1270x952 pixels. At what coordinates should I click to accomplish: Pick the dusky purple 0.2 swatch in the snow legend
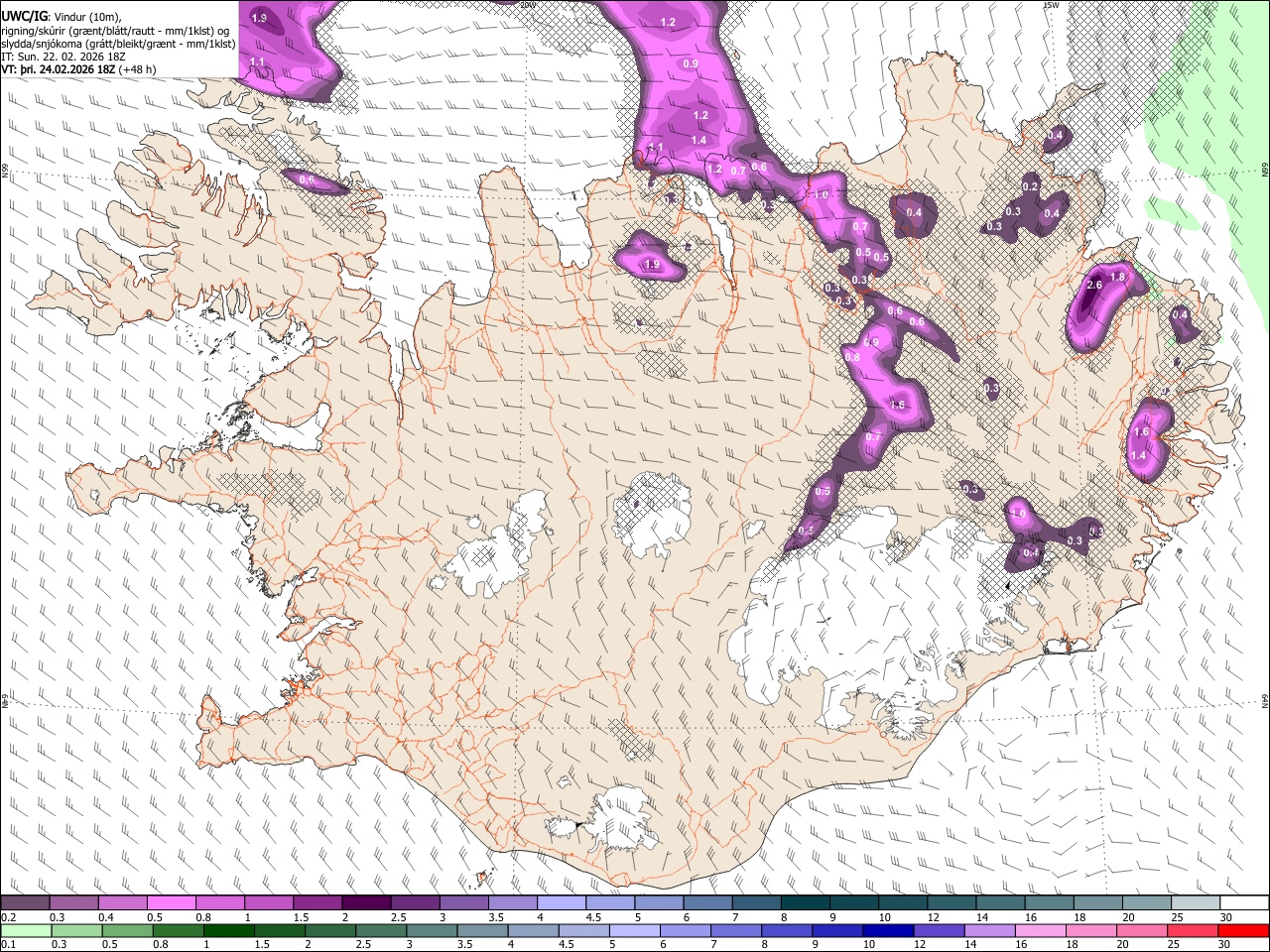pyautogui.click(x=25, y=903)
